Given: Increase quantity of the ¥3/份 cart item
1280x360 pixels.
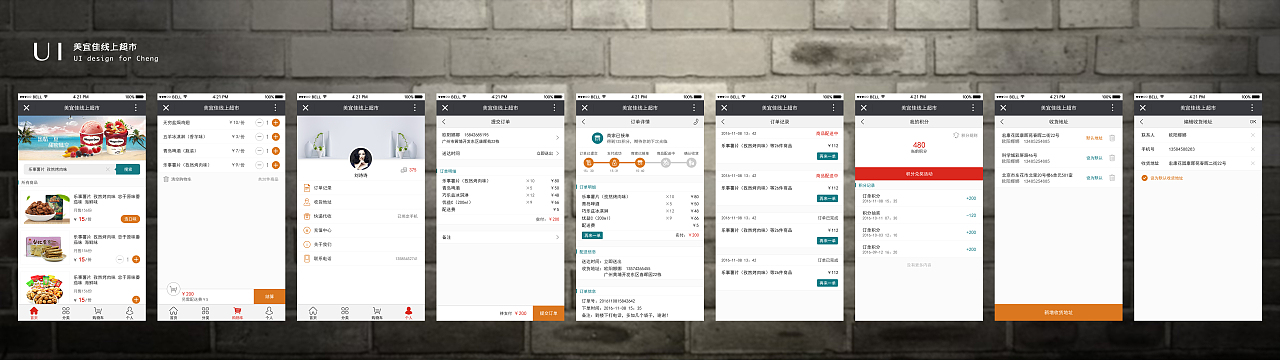Looking at the screenshot, I should [x=275, y=137].
